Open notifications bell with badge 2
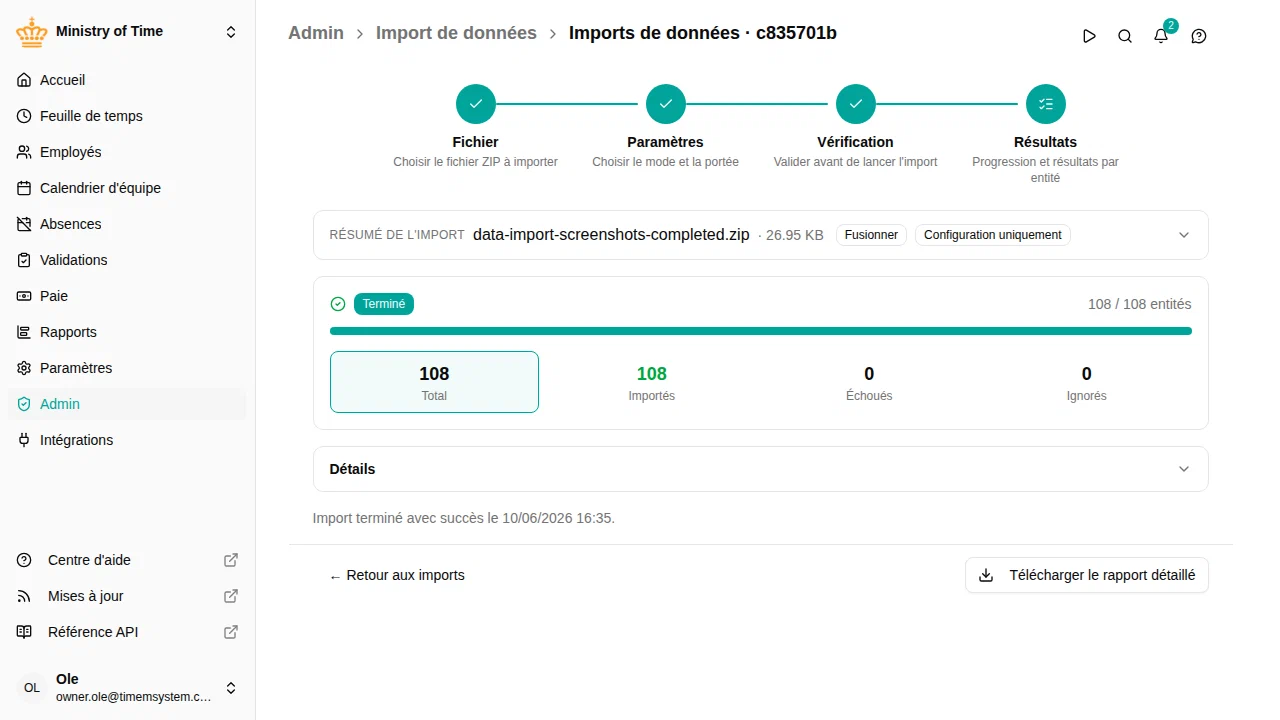This screenshot has height=720, width=1280. [1161, 36]
